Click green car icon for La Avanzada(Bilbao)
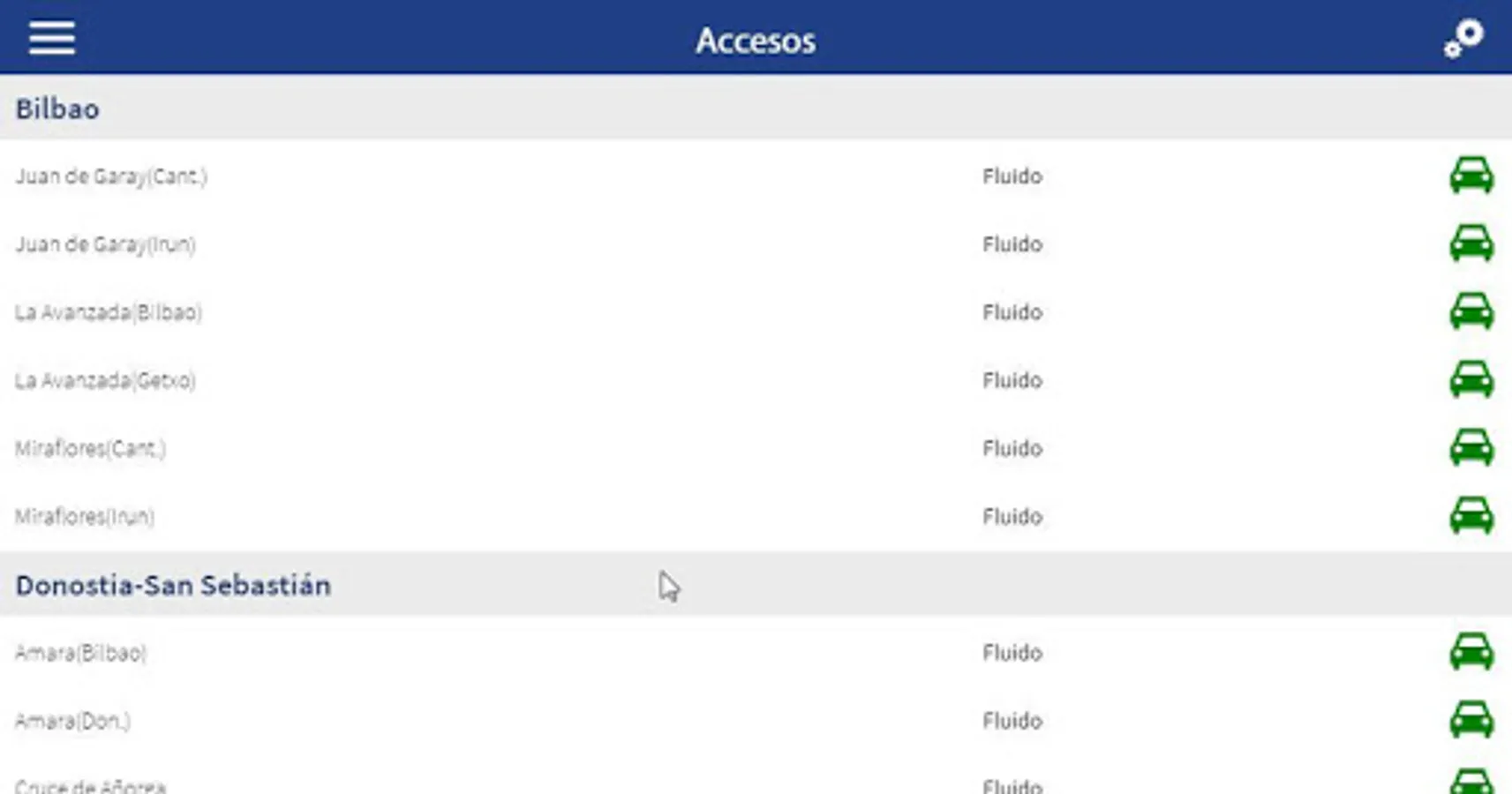 (1471, 311)
